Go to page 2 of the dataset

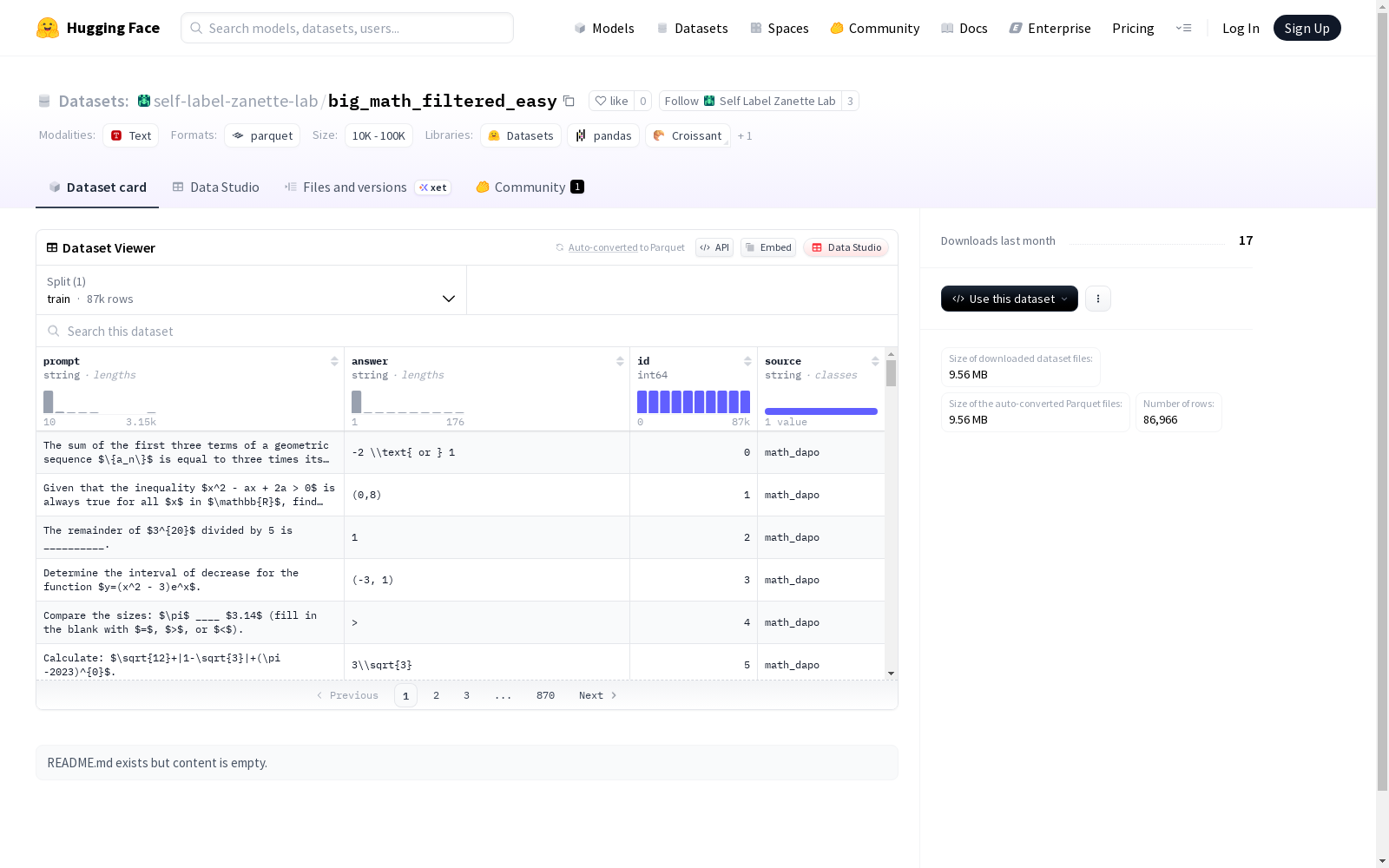point(436,695)
